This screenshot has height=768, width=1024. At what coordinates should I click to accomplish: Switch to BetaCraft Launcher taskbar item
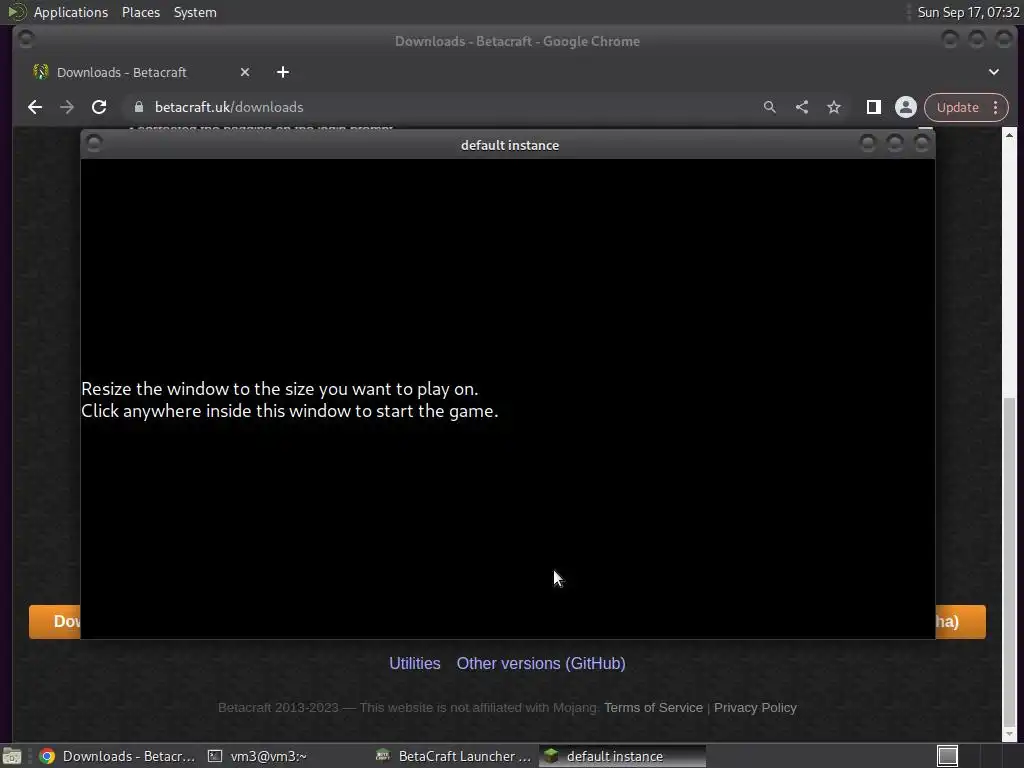[454, 756]
